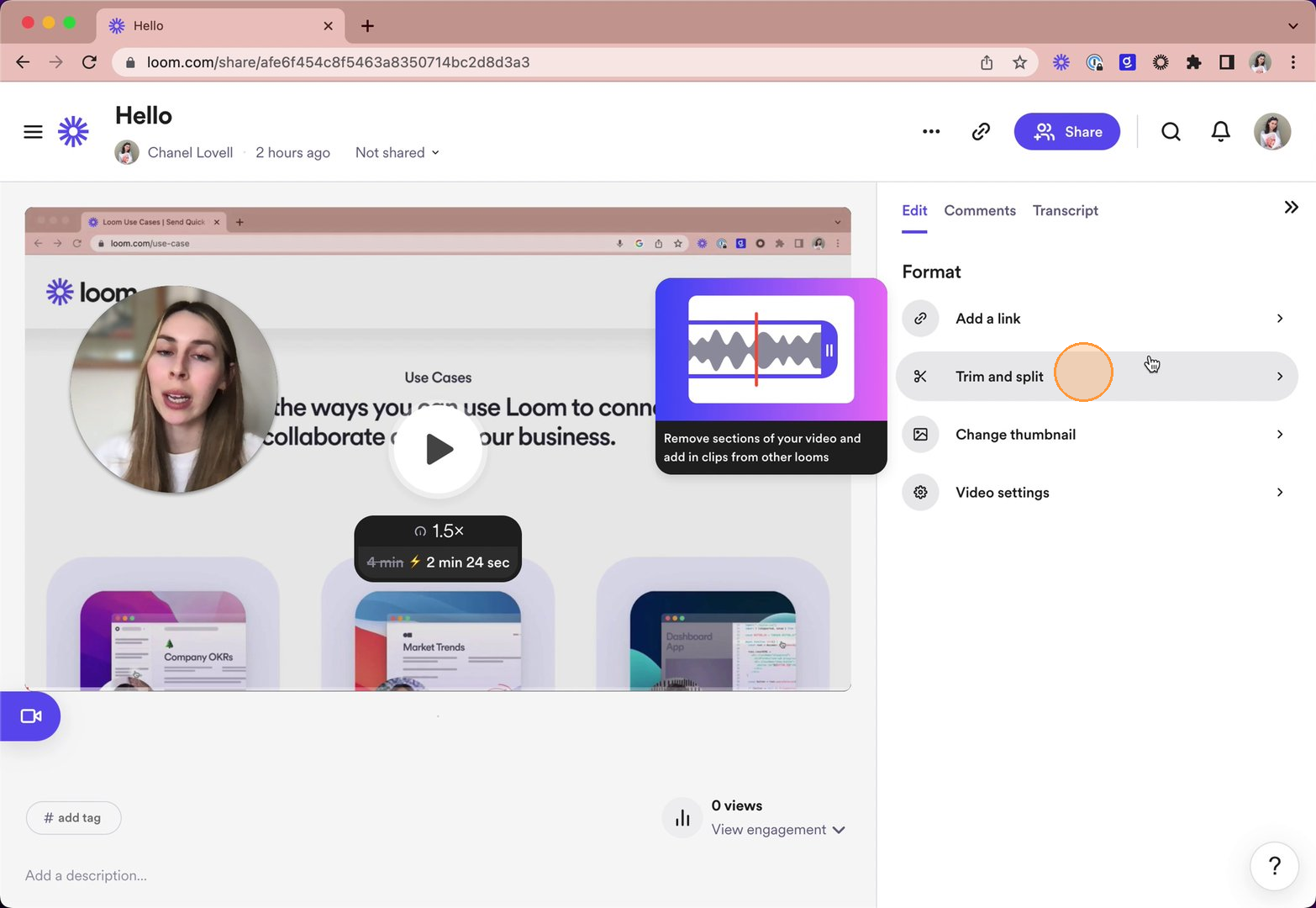Image resolution: width=1316 pixels, height=908 pixels.
Task: Click the scissors icon for Trim and split
Action: pyautogui.click(x=920, y=377)
